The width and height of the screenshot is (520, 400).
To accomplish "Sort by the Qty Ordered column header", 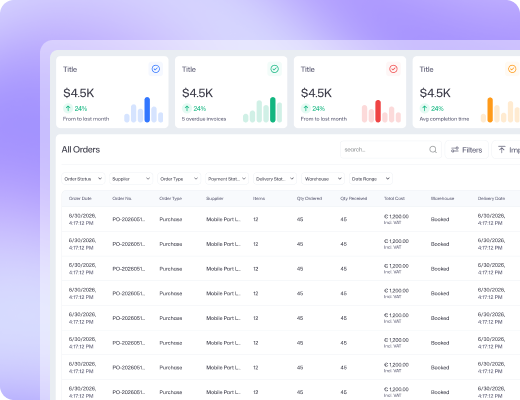I will (309, 198).
